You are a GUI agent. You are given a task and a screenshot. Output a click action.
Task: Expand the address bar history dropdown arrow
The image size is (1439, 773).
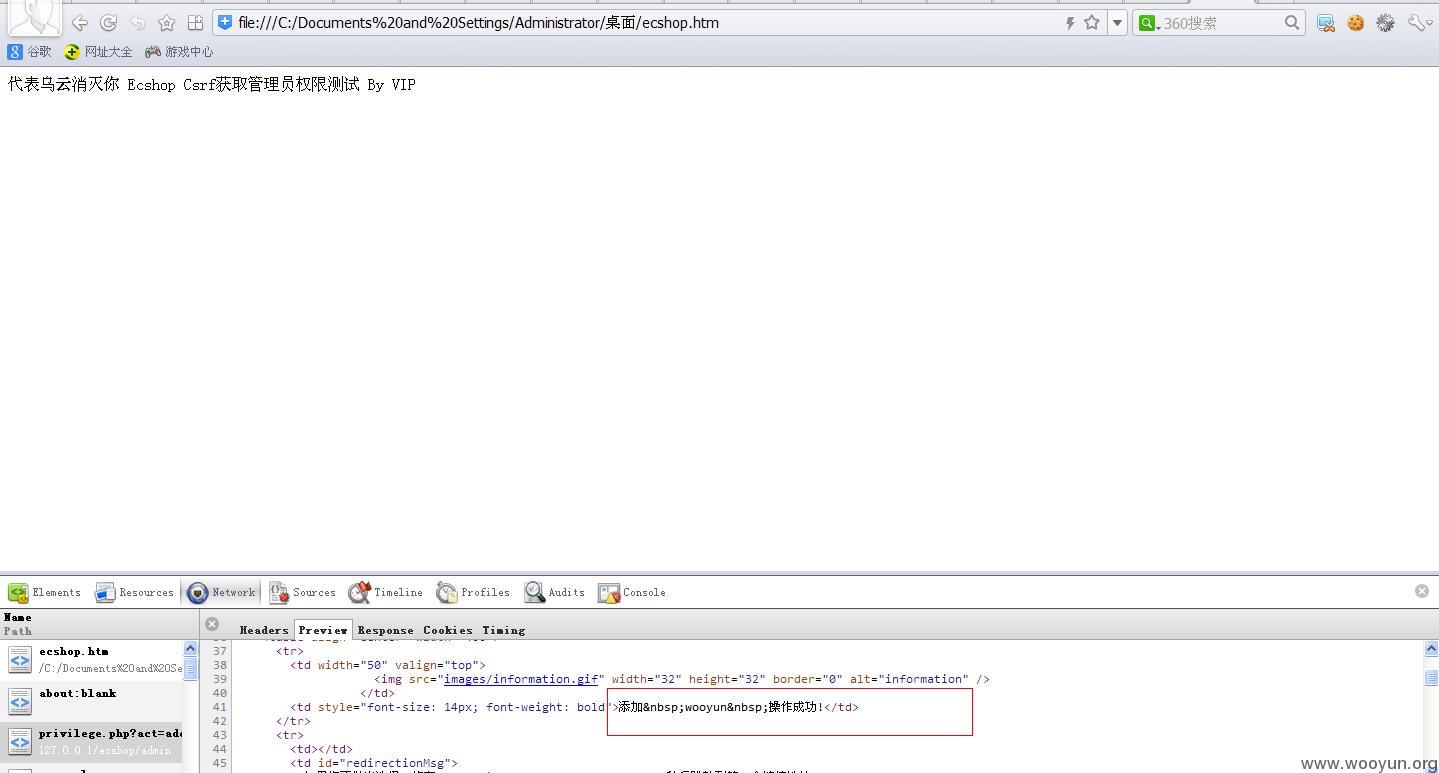click(1118, 22)
